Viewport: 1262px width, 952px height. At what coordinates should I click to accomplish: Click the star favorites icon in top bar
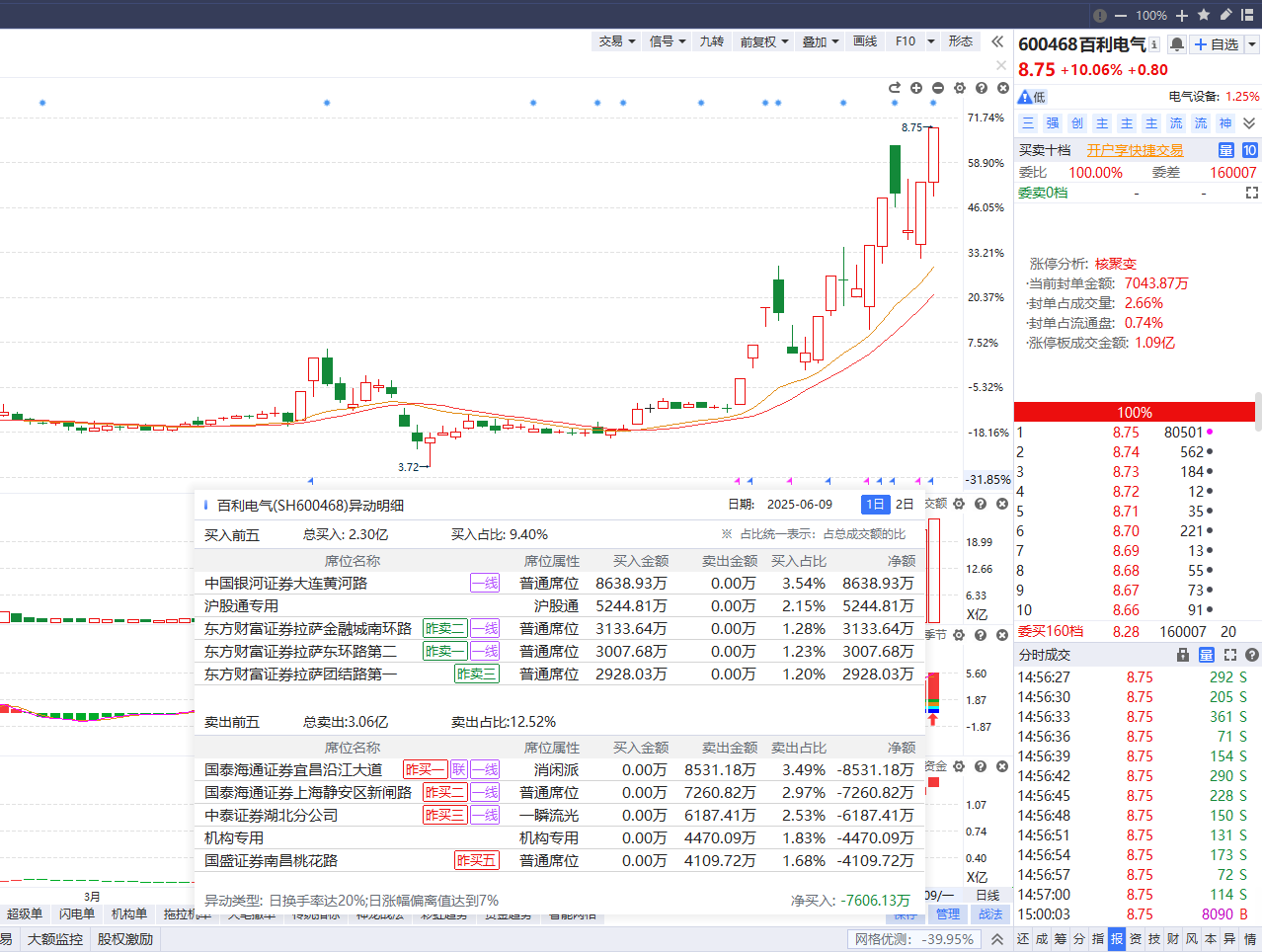pos(1204,15)
